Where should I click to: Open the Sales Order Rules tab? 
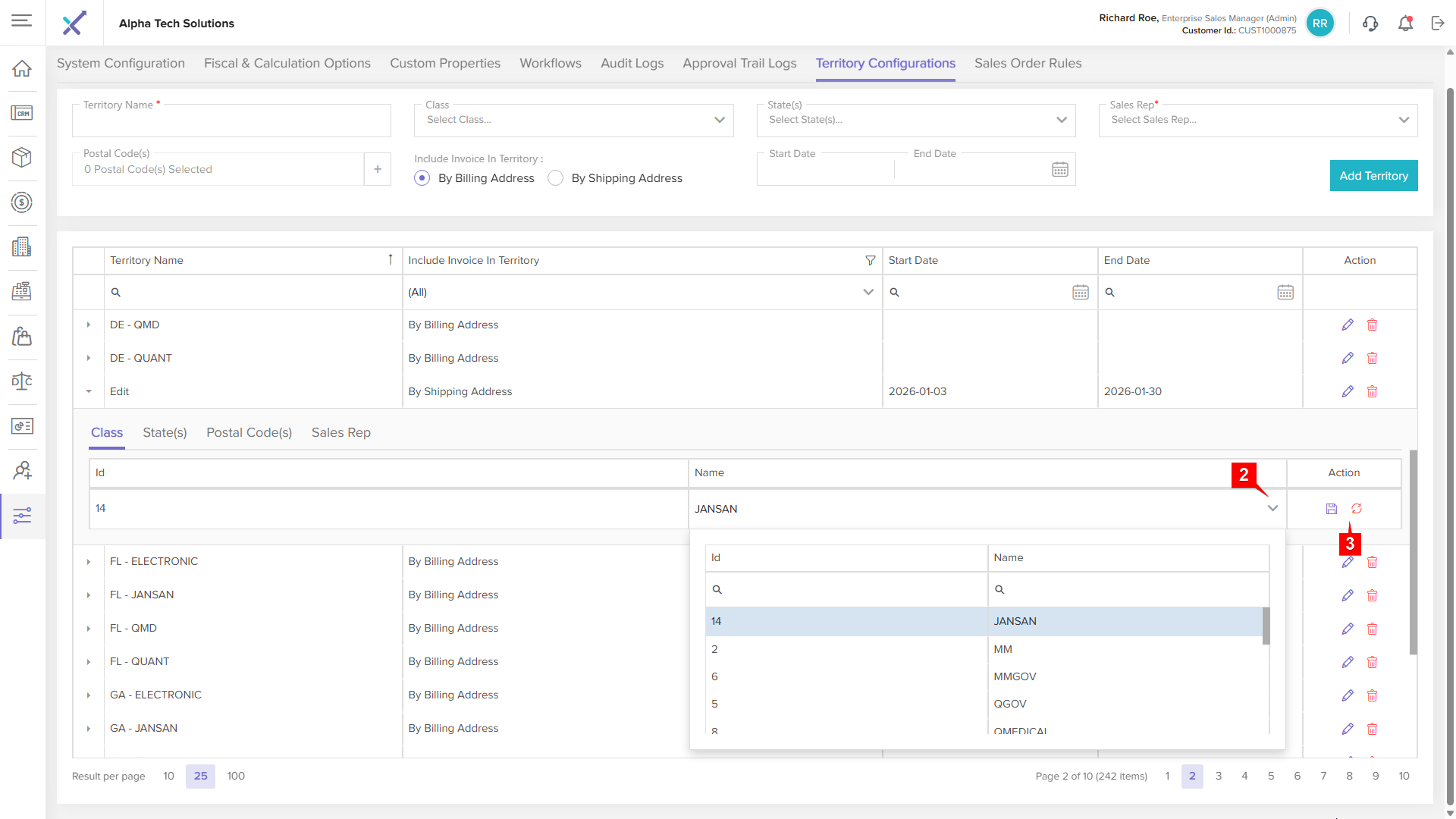click(1028, 64)
